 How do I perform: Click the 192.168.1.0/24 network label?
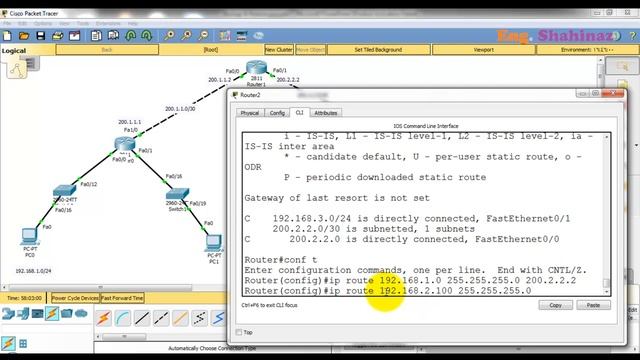click(x=33, y=271)
